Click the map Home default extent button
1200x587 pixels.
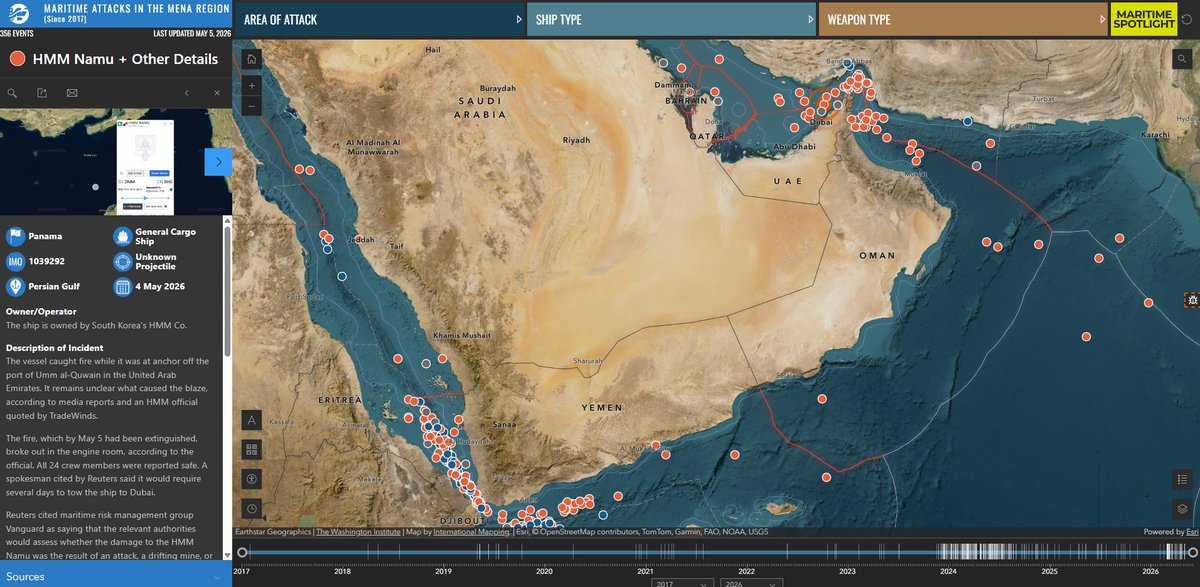250,59
